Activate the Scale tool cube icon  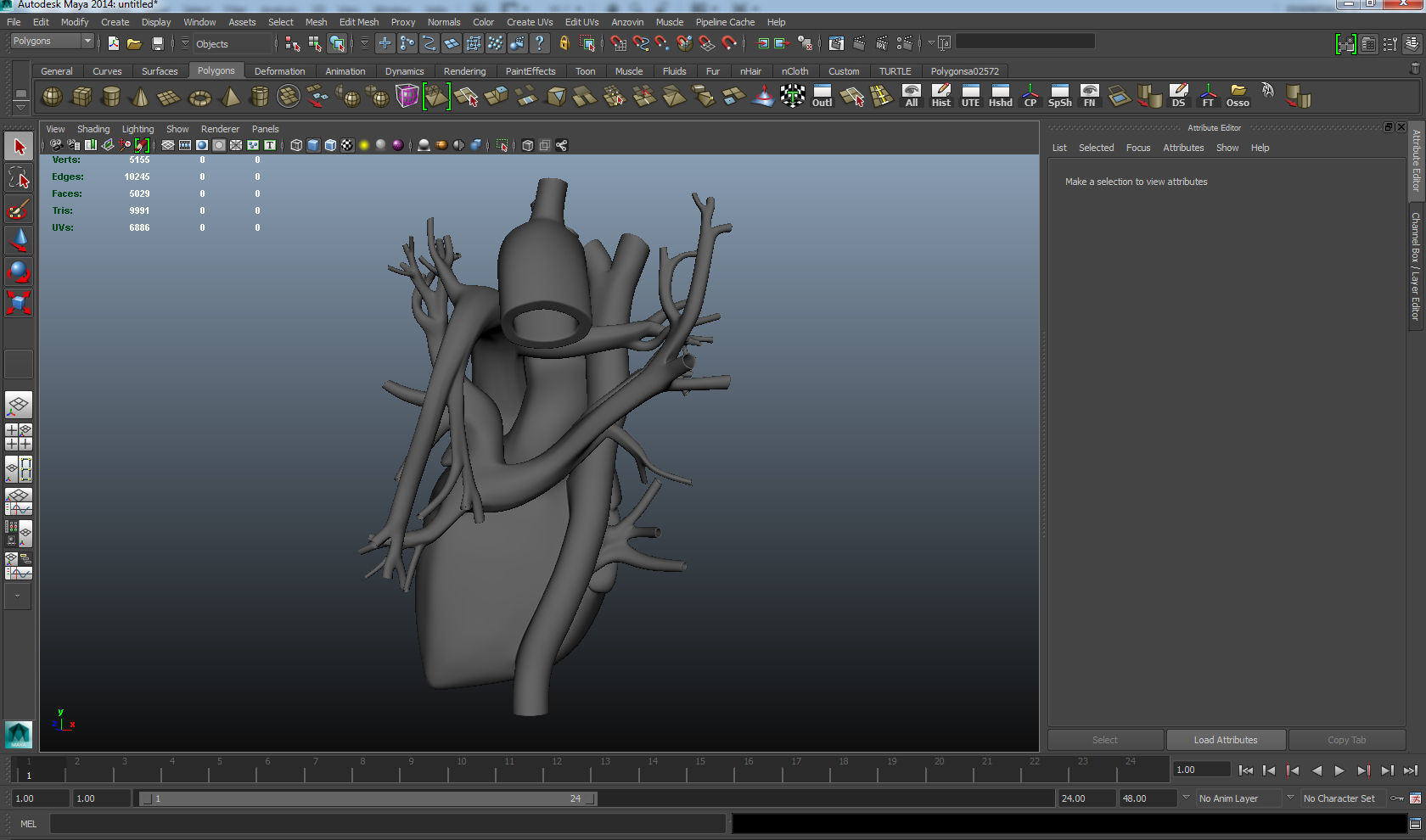pos(19,303)
